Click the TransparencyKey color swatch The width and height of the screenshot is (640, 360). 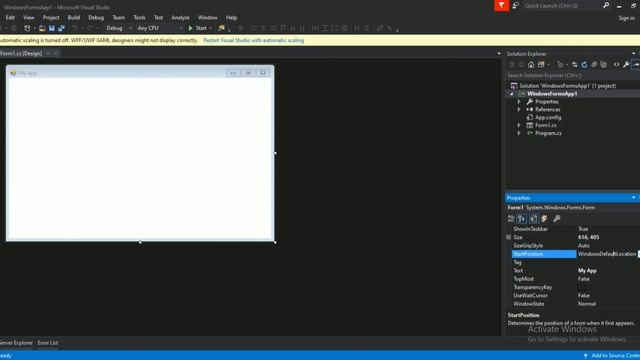pos(582,287)
